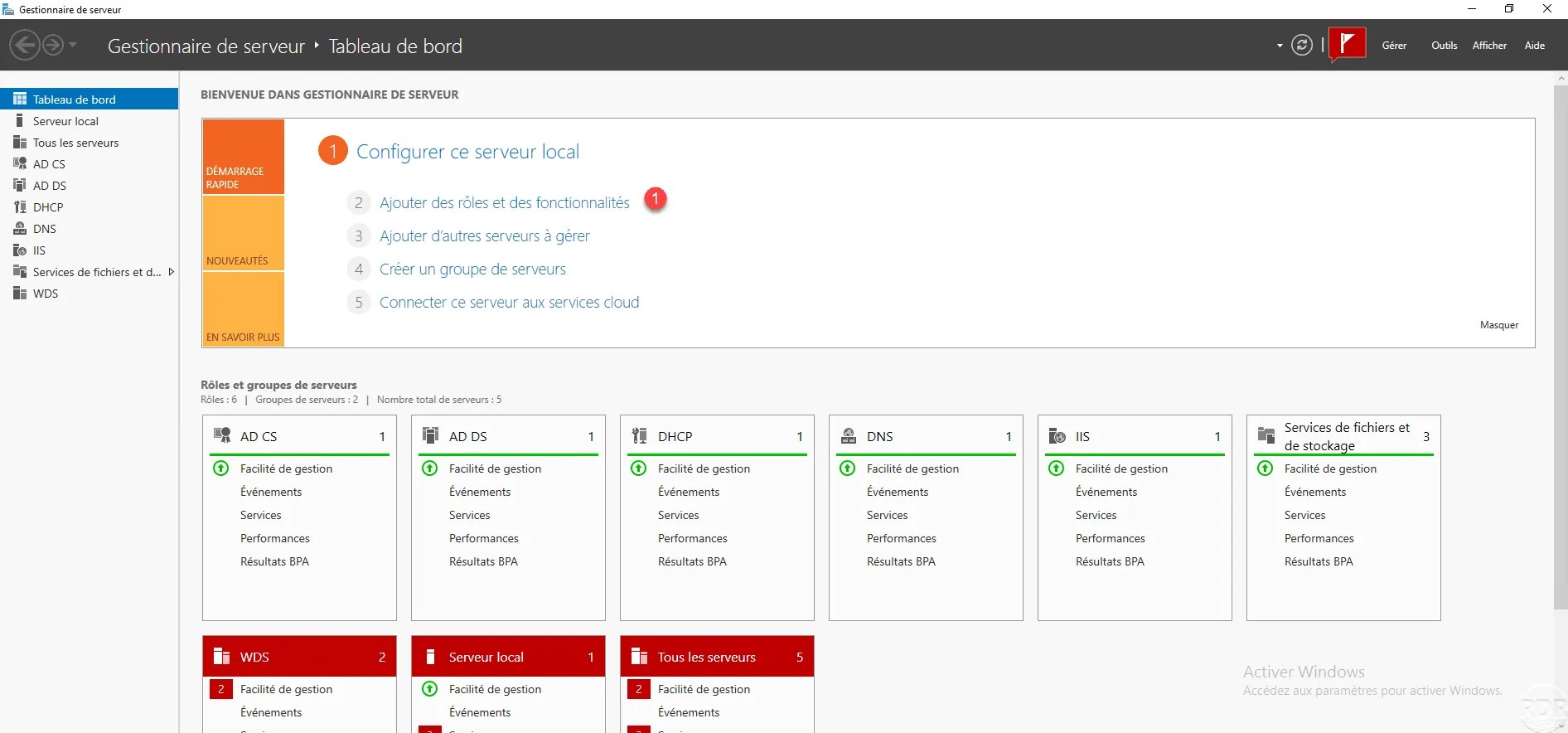Image resolution: width=1568 pixels, height=733 pixels.
Task: Select the DÉMARRAGE RAPIDE tile
Action: pyautogui.click(x=243, y=157)
